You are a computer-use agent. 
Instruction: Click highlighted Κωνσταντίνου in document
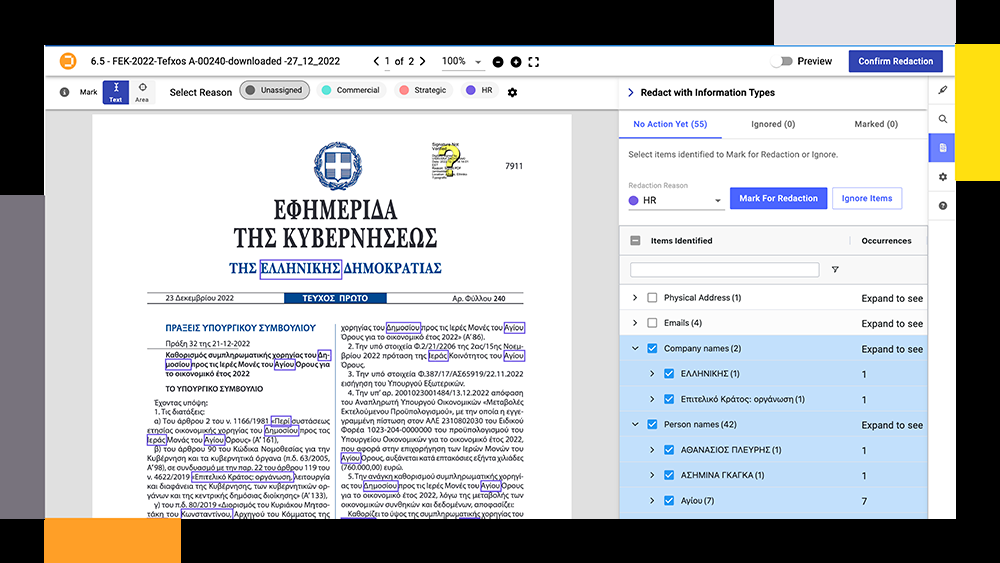pos(206,514)
